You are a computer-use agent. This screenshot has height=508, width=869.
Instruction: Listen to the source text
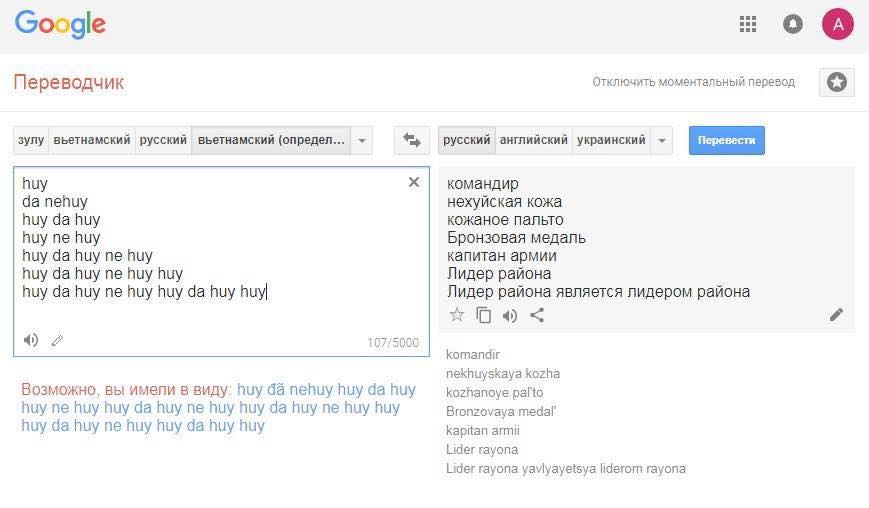point(31,340)
